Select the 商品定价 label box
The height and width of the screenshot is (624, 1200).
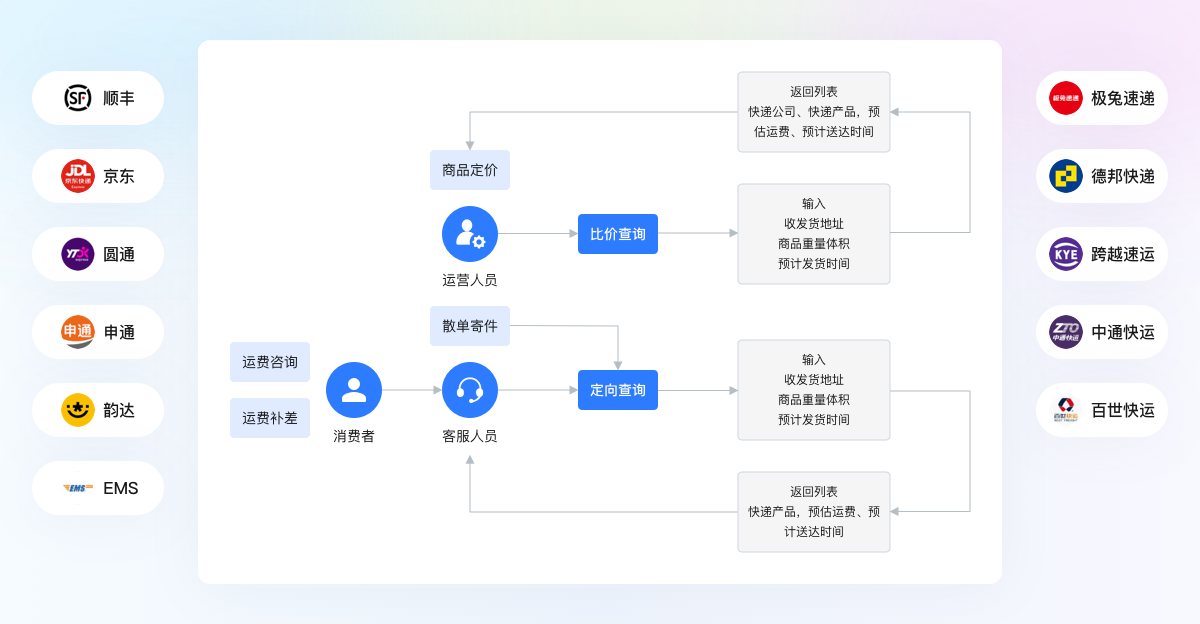(x=470, y=170)
